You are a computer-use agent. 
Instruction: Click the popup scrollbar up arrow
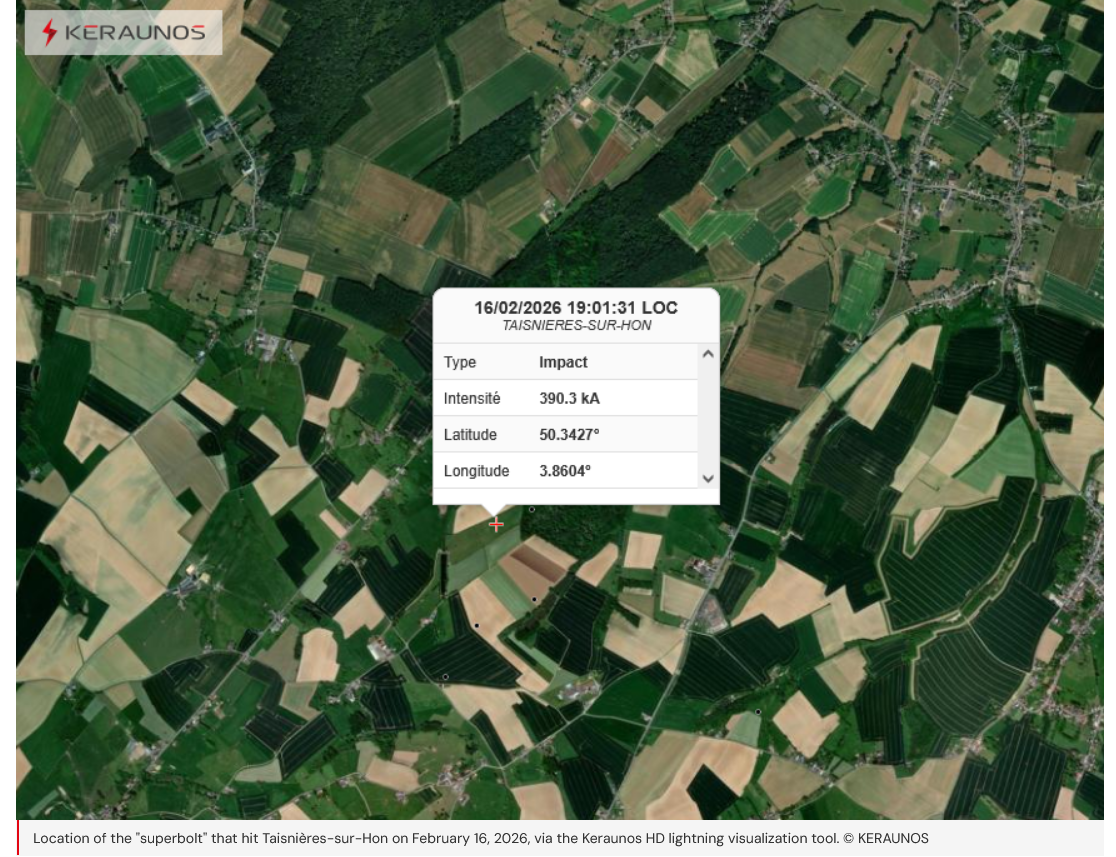(708, 354)
